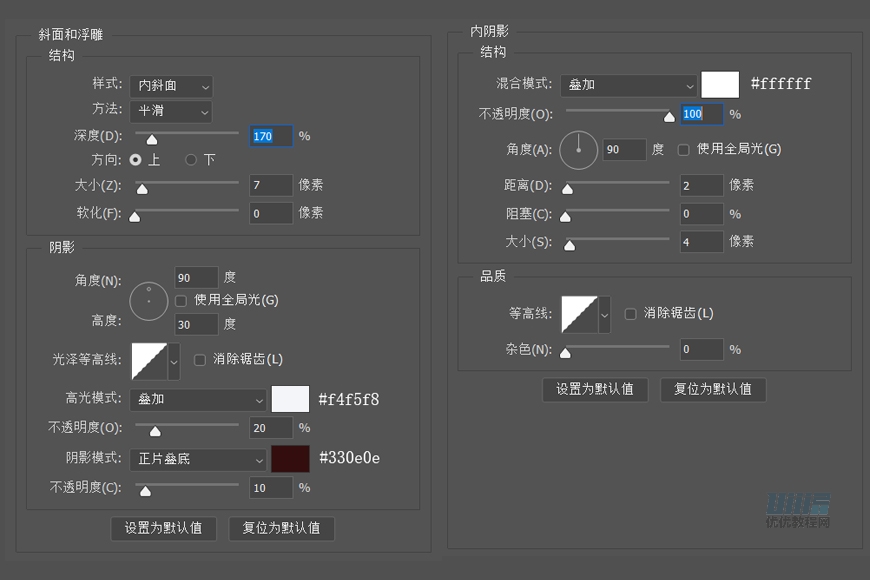The width and height of the screenshot is (870, 580).
Task: Open the highlight mode (高光模式) dropdown
Action: pyautogui.click(x=197, y=398)
